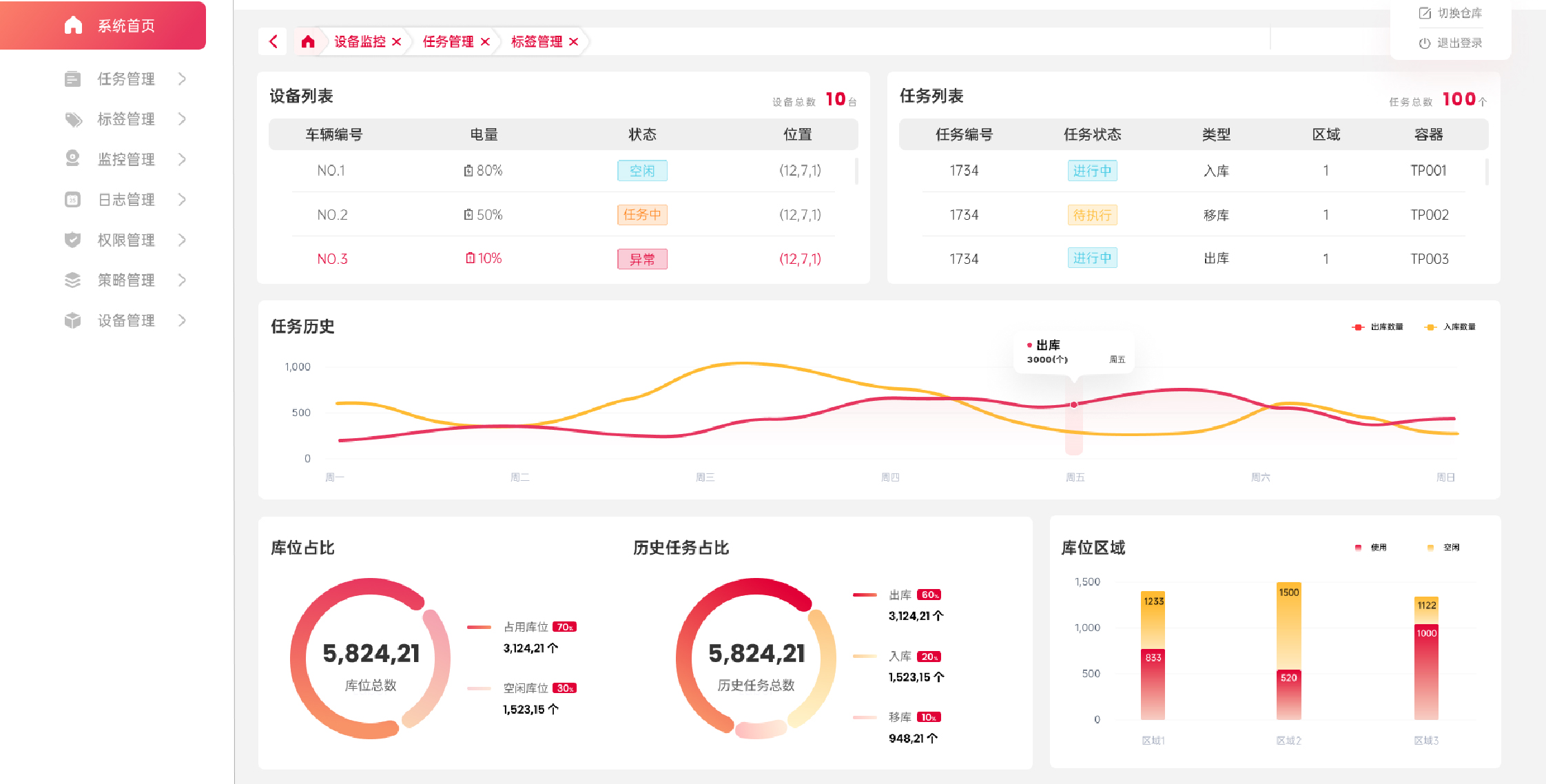This screenshot has width=1546, height=784.
Task: Click the 区域3 red bar labeled 1000
Action: pyautogui.click(x=1427, y=672)
